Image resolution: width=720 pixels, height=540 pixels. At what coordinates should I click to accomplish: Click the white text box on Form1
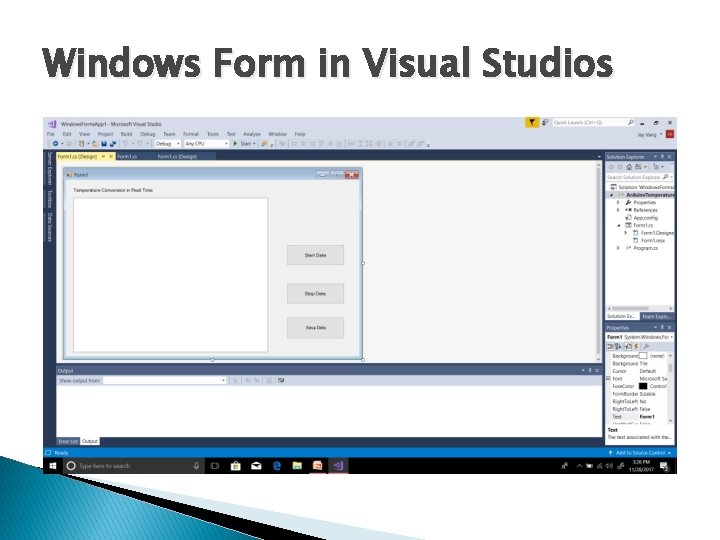coord(170,275)
